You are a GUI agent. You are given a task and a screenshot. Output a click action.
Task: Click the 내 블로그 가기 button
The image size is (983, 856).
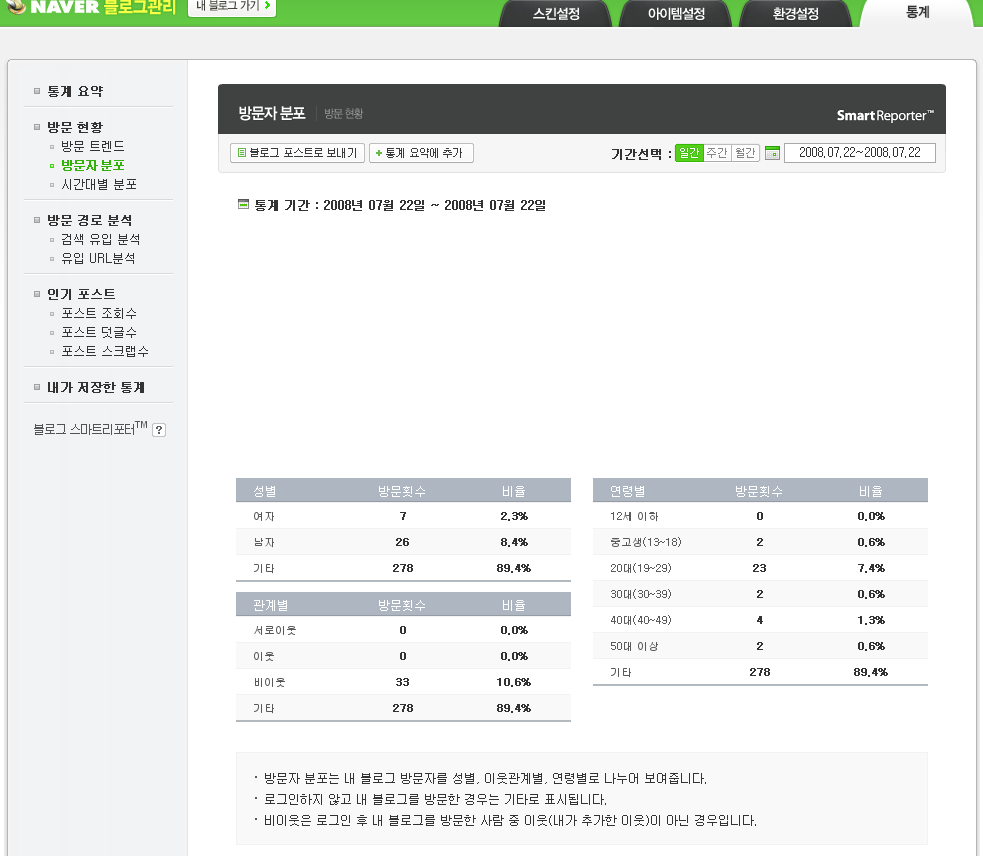pyautogui.click(x=232, y=7)
